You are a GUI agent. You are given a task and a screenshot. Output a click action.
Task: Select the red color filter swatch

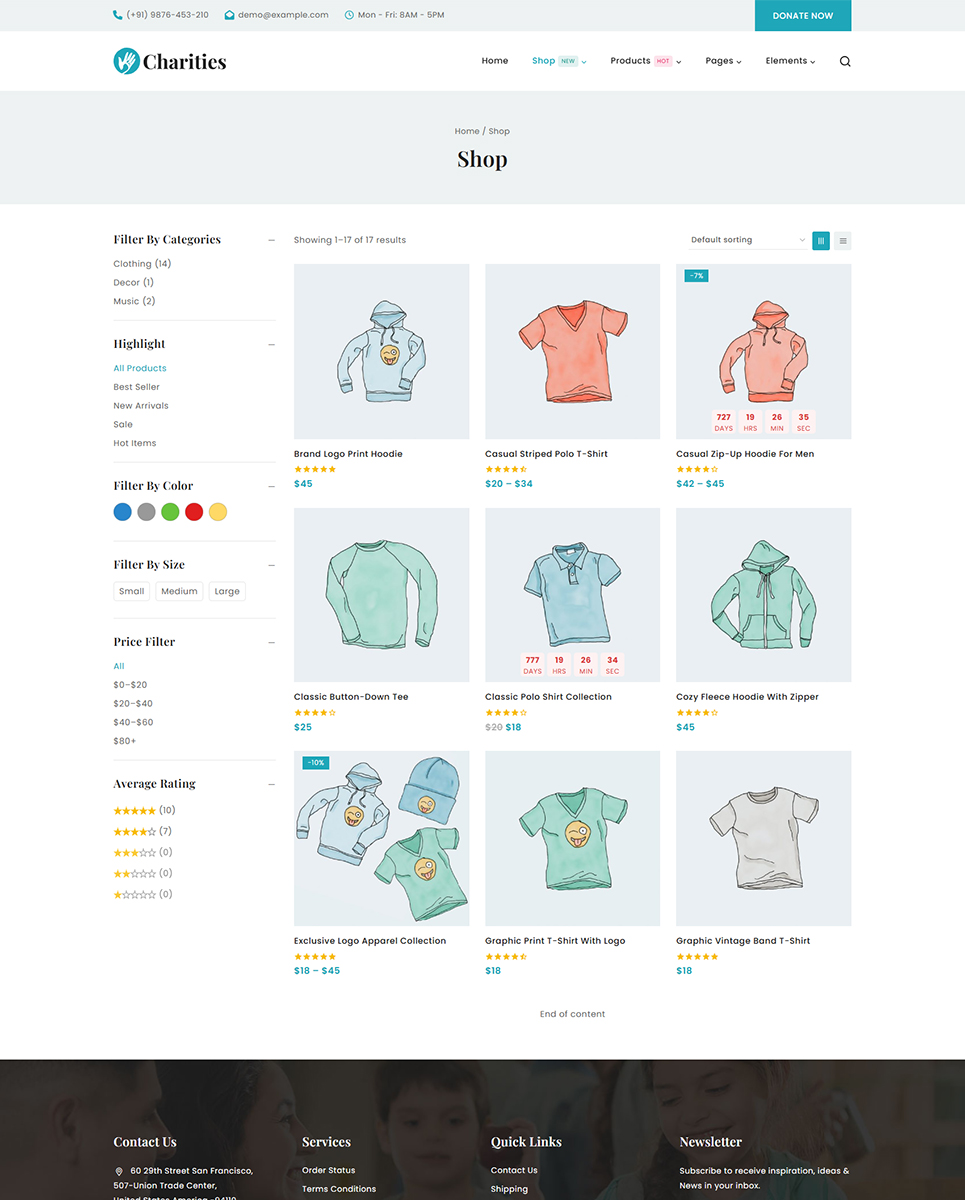click(x=194, y=511)
